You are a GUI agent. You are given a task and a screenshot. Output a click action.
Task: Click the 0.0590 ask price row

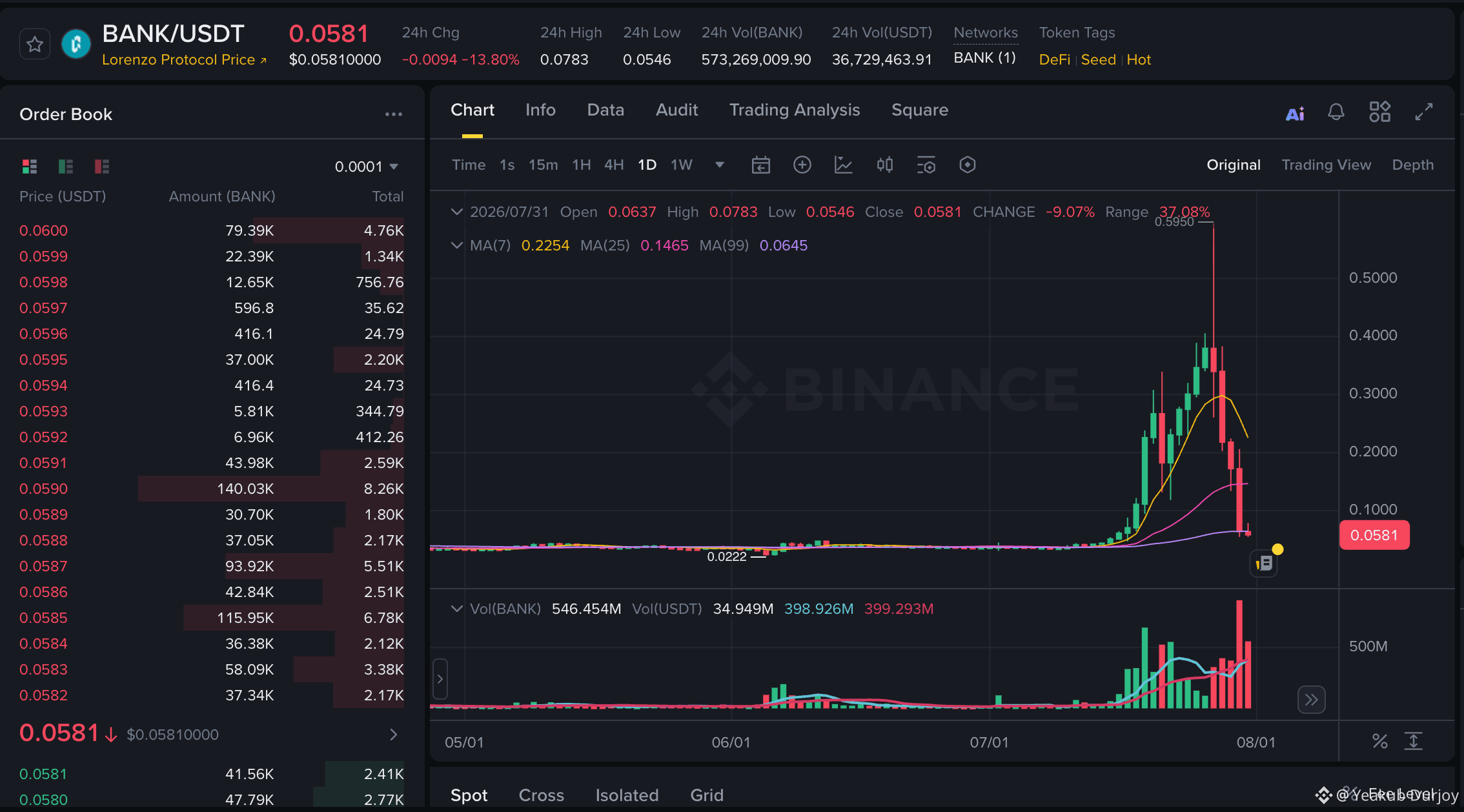click(212, 489)
